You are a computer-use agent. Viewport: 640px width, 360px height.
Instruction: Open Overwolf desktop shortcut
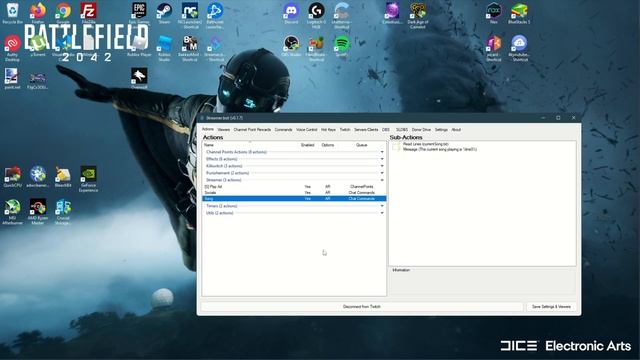139,79
